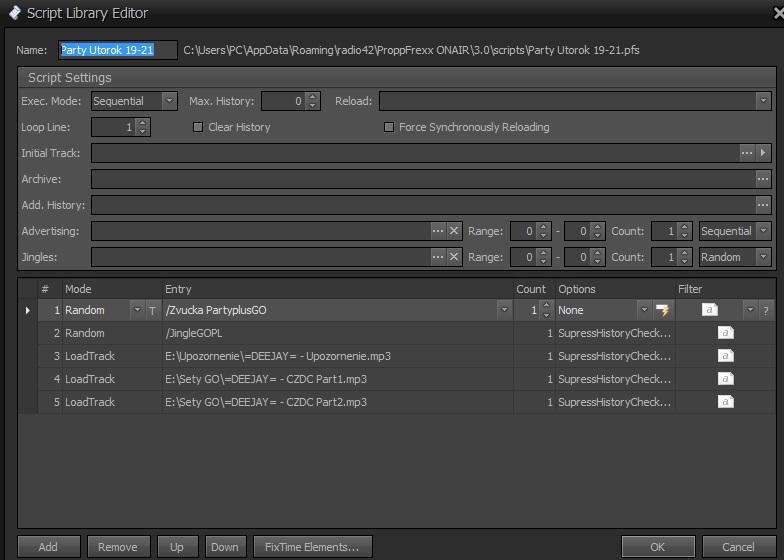Open filter icon for /JingleGOPL row
The height and width of the screenshot is (560, 784).
coord(725,333)
